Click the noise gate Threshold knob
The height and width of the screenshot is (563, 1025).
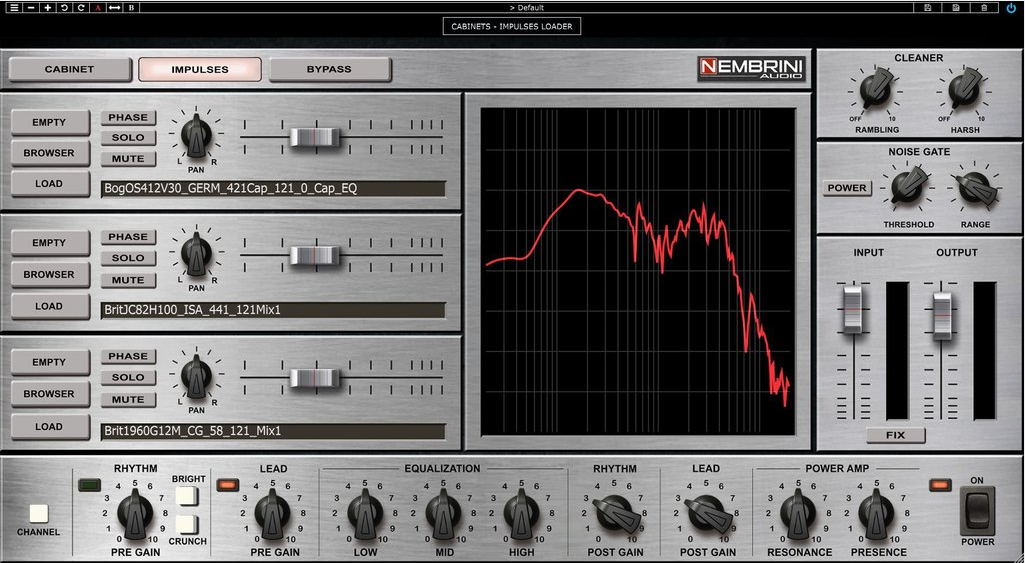[908, 185]
